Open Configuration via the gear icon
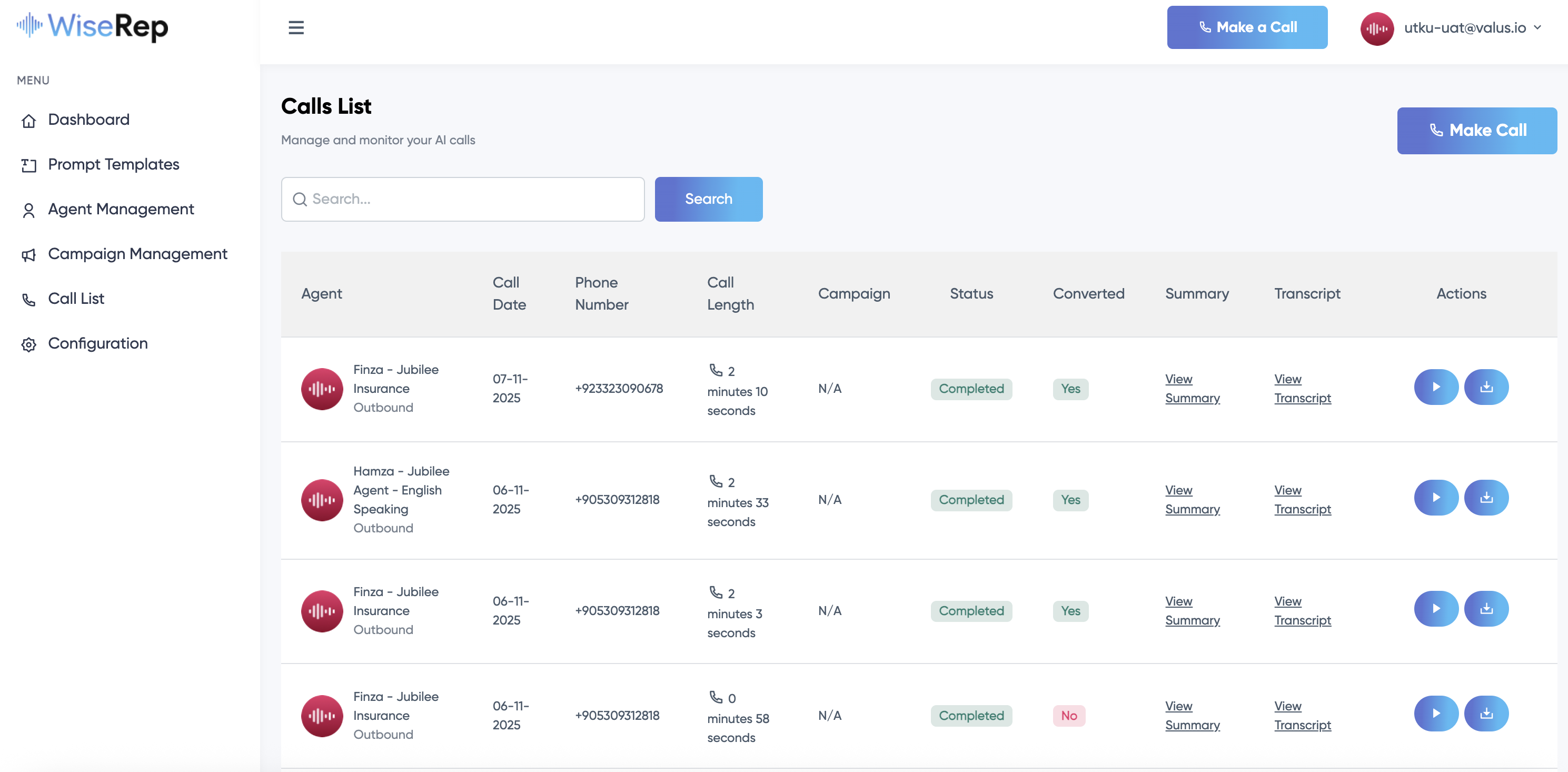The width and height of the screenshot is (1568, 772). 28,344
